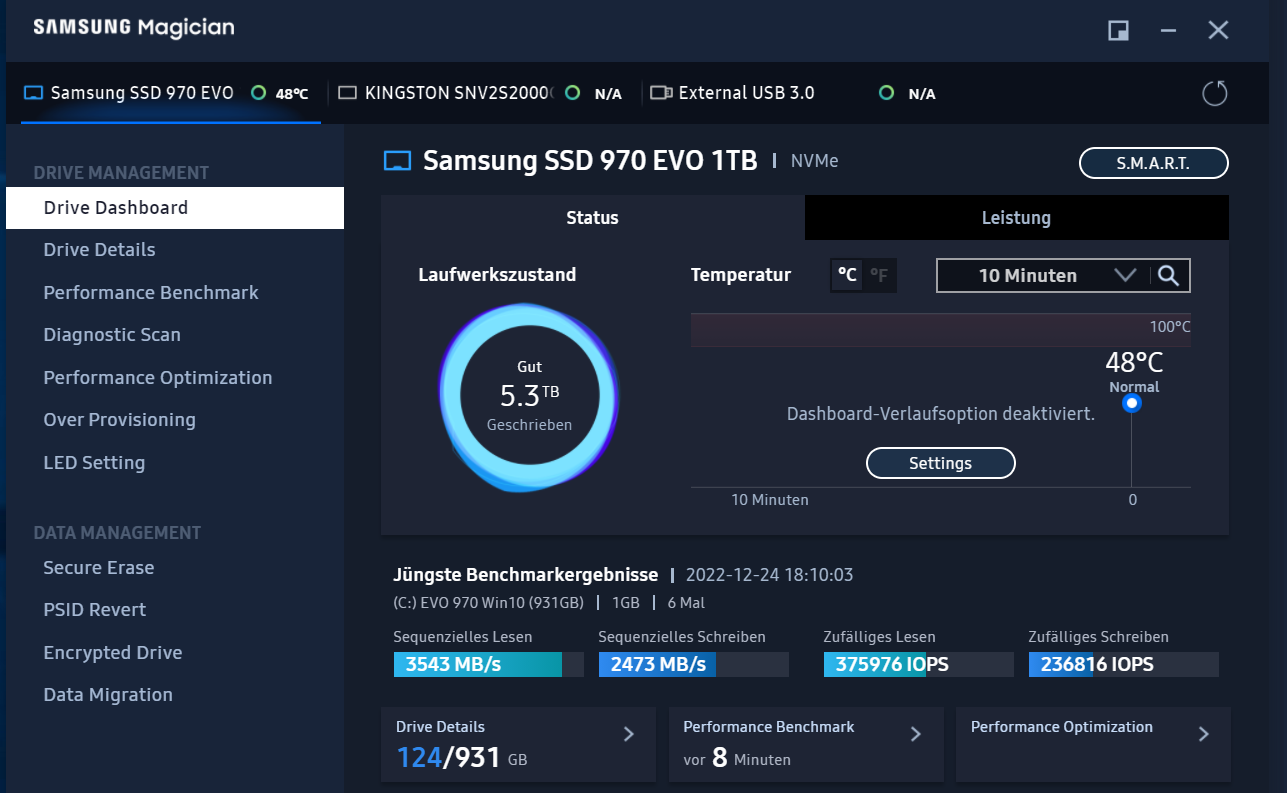The image size is (1287, 793).
Task: Switch temperature unit to °F
Action: tap(879, 275)
